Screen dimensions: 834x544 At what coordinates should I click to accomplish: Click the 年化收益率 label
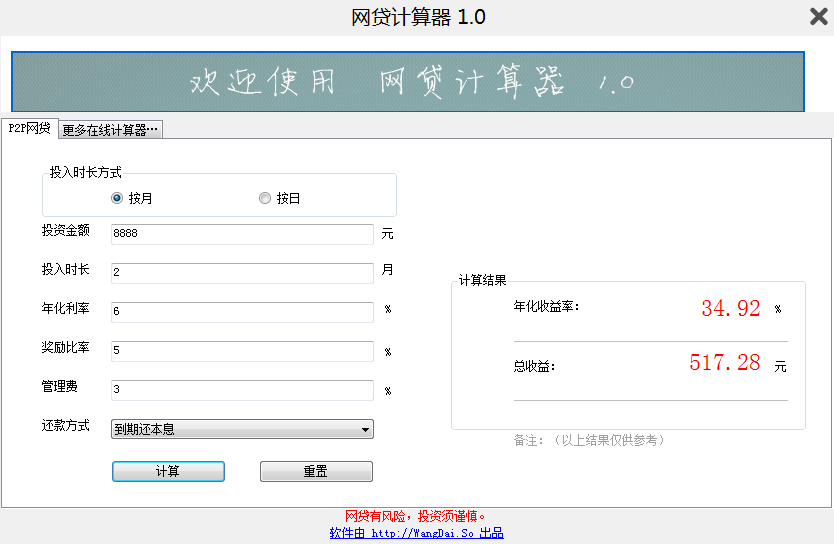point(546,306)
